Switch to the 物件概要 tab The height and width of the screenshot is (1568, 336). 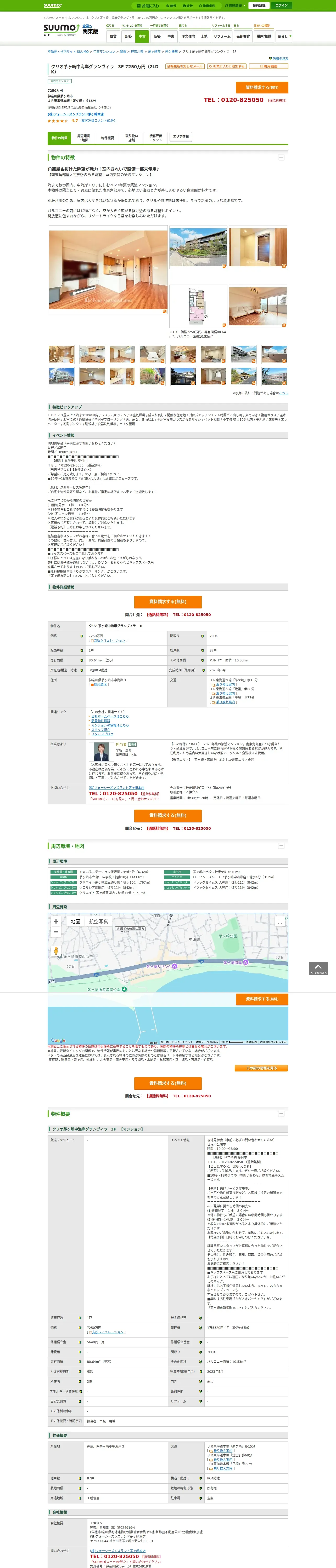(107, 138)
